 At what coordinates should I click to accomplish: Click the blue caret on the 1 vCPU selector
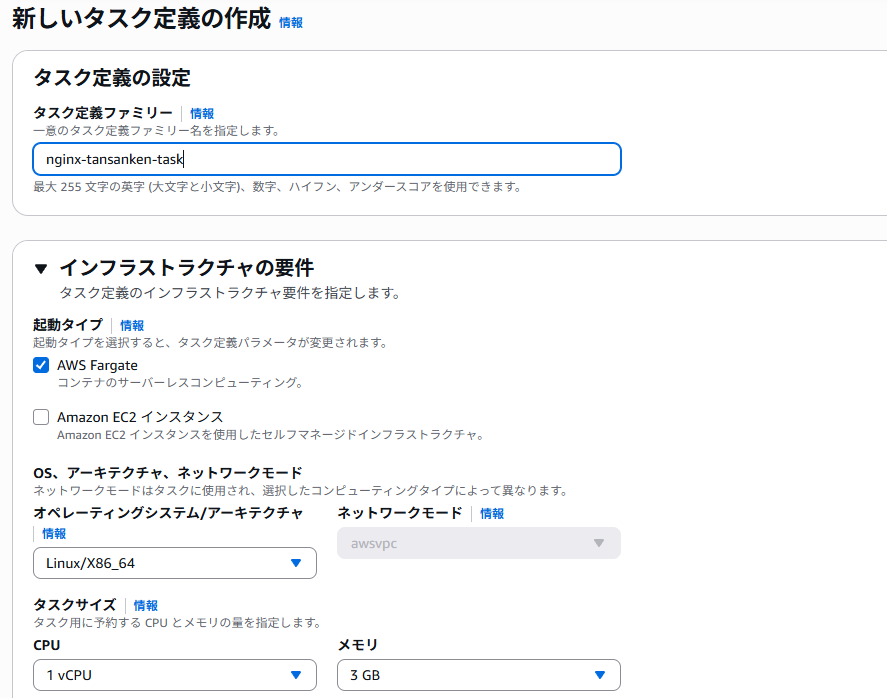click(295, 675)
